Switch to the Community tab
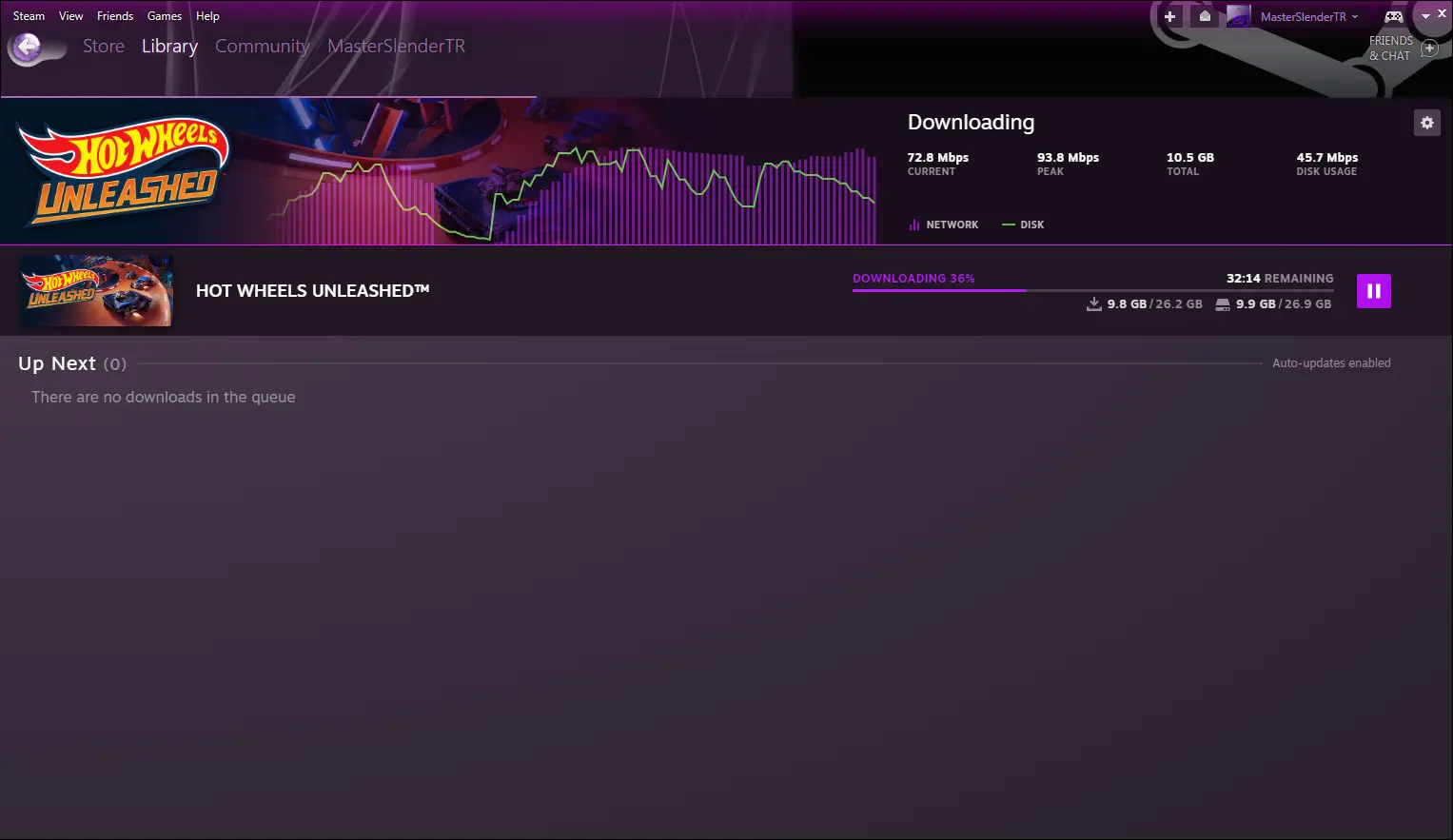The height and width of the screenshot is (840, 1453). [263, 47]
